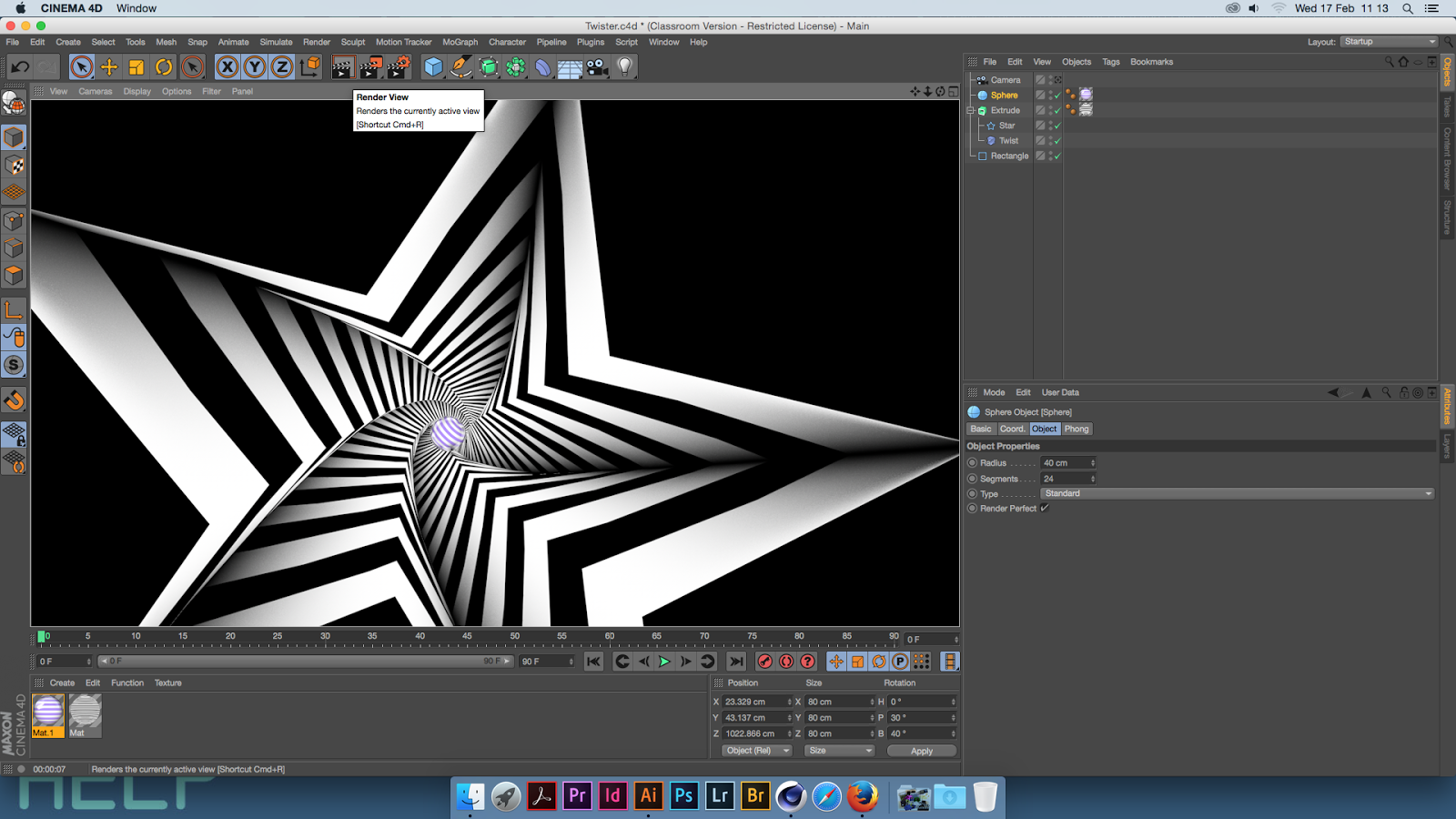Image resolution: width=1456 pixels, height=819 pixels.
Task: Go to end of animation
Action: pos(736,662)
